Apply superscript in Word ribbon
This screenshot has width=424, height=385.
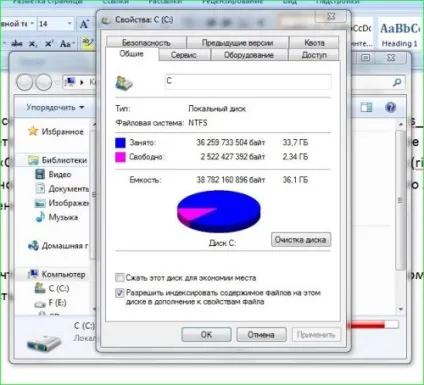[x=49, y=44]
